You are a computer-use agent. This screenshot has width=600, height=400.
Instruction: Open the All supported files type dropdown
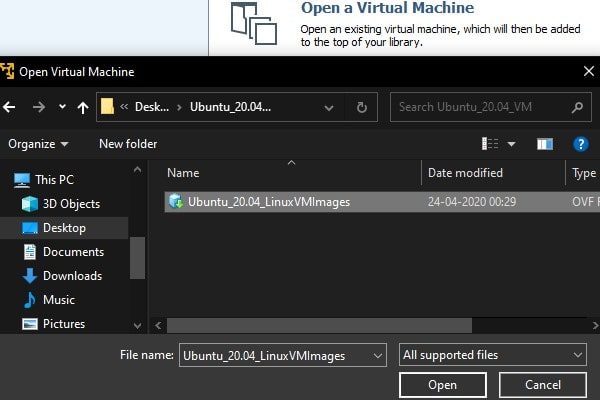click(x=492, y=355)
